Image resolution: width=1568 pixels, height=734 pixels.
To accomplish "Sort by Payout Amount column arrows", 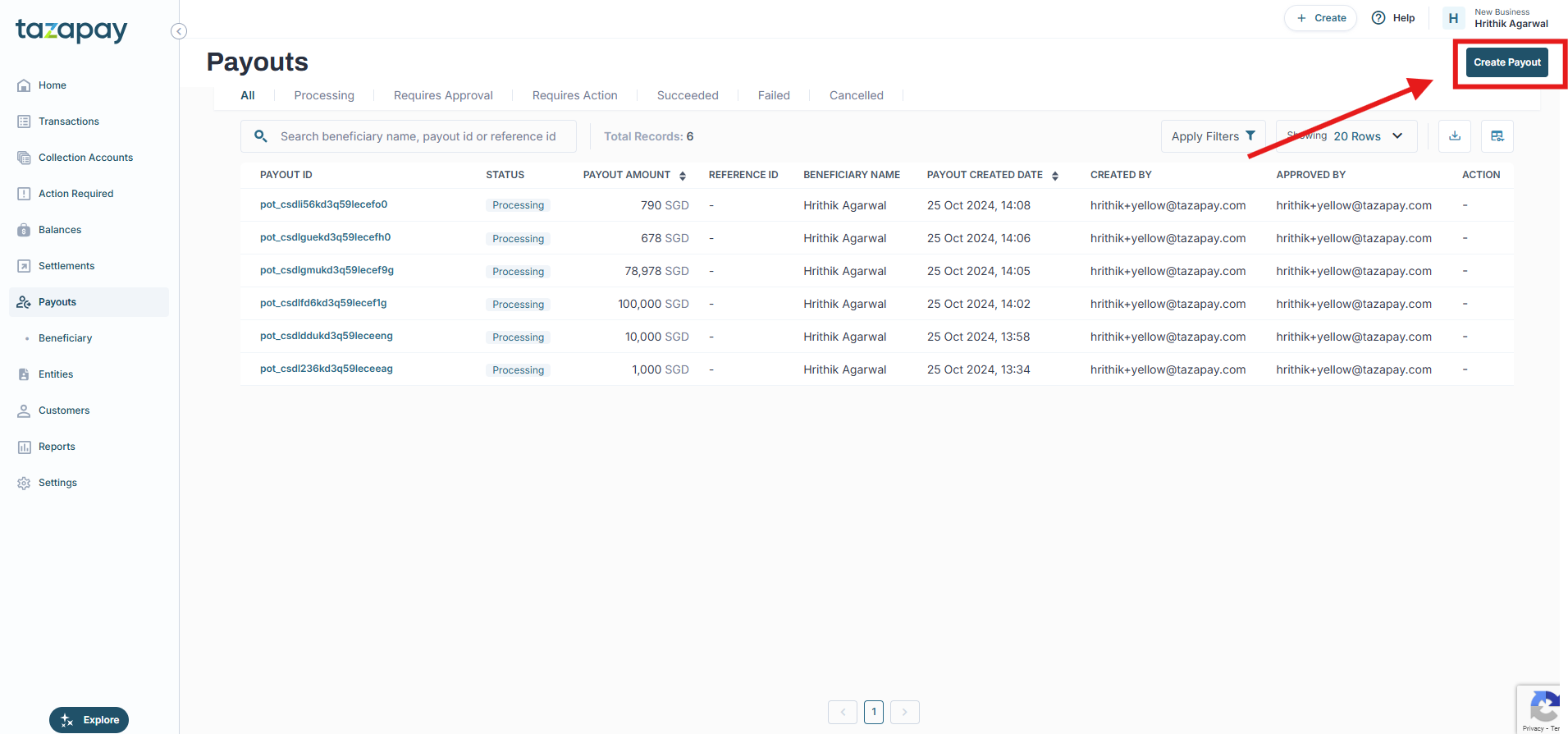I will [x=683, y=176].
